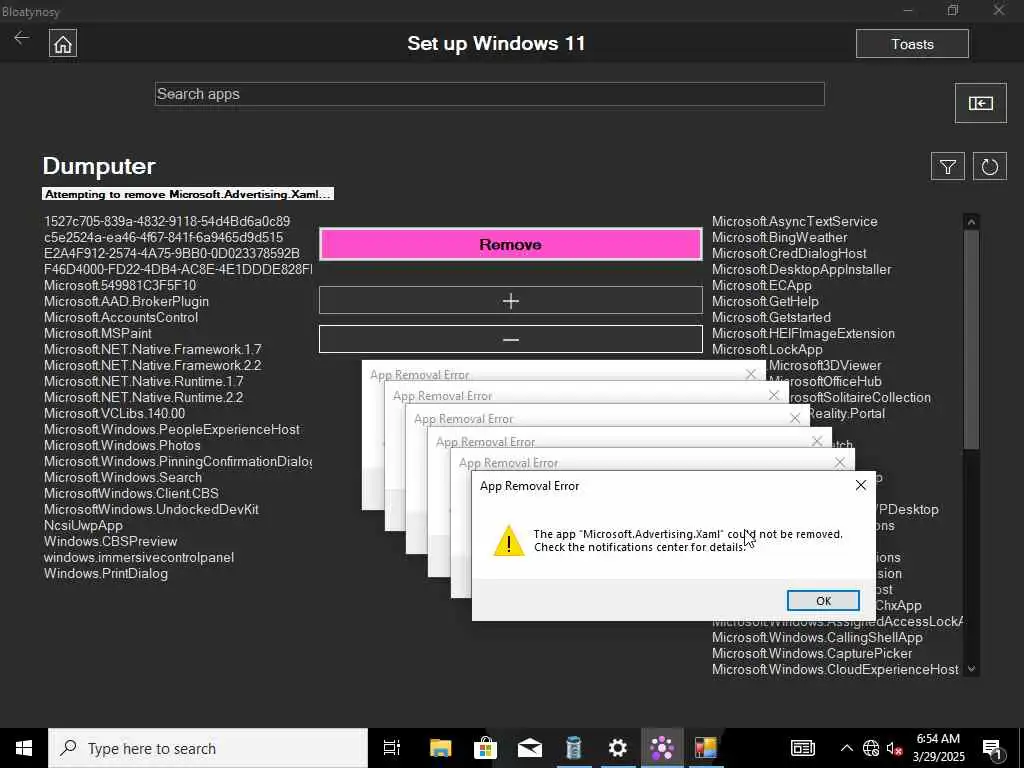
Task: Click the plus add button
Action: [511, 300]
